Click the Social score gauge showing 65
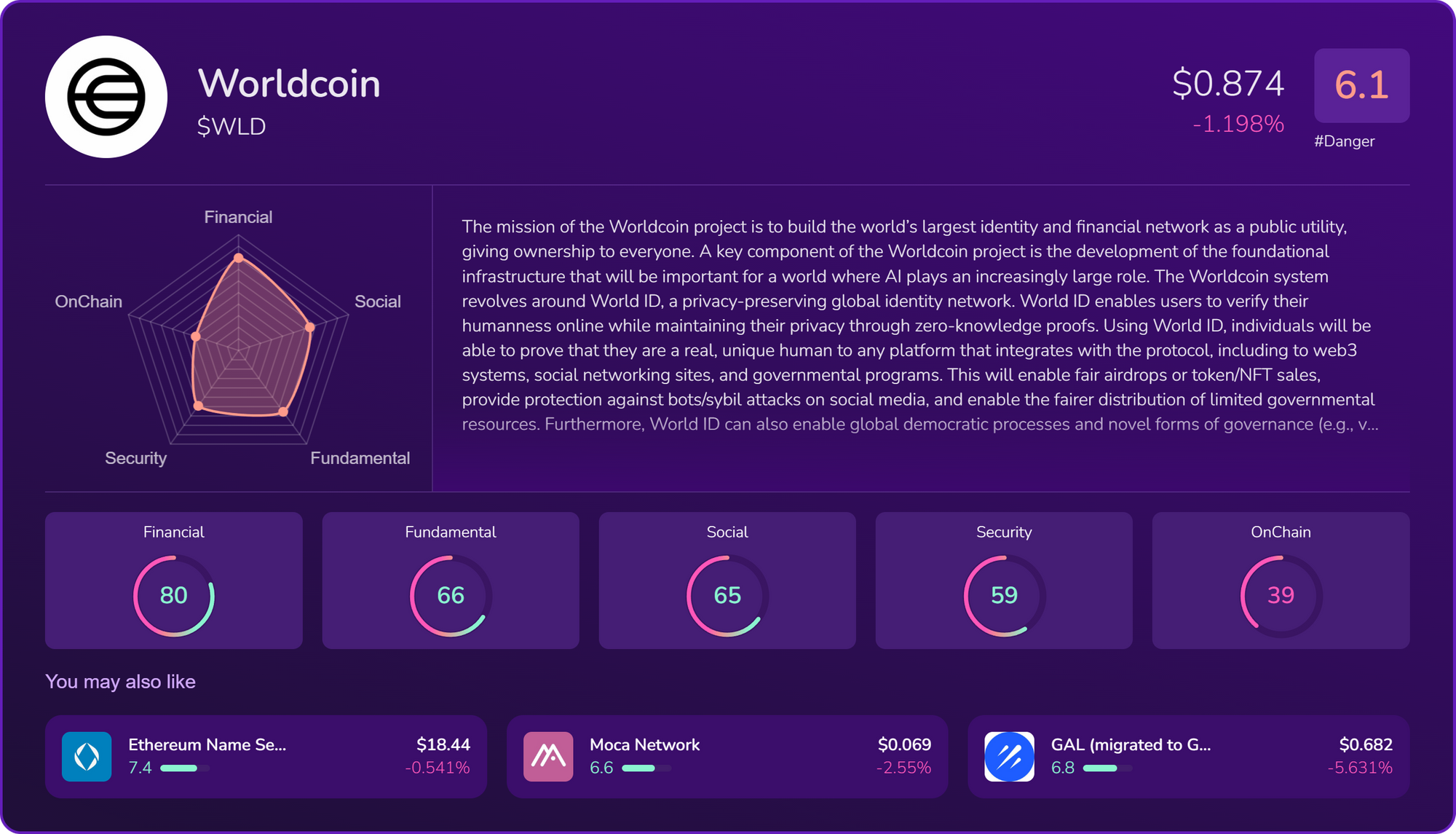Image resolution: width=1456 pixels, height=834 pixels. (727, 596)
